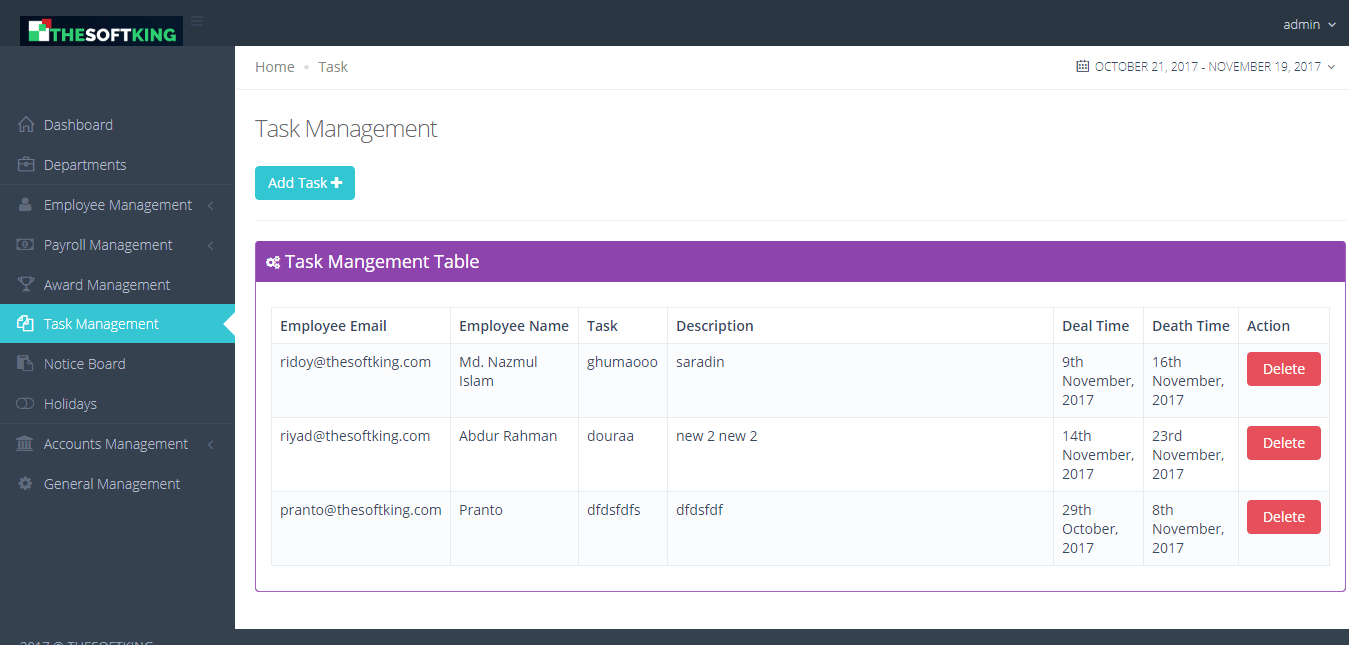Select the Notice Board icon
Screen dimensions: 1349x645
coord(24,363)
